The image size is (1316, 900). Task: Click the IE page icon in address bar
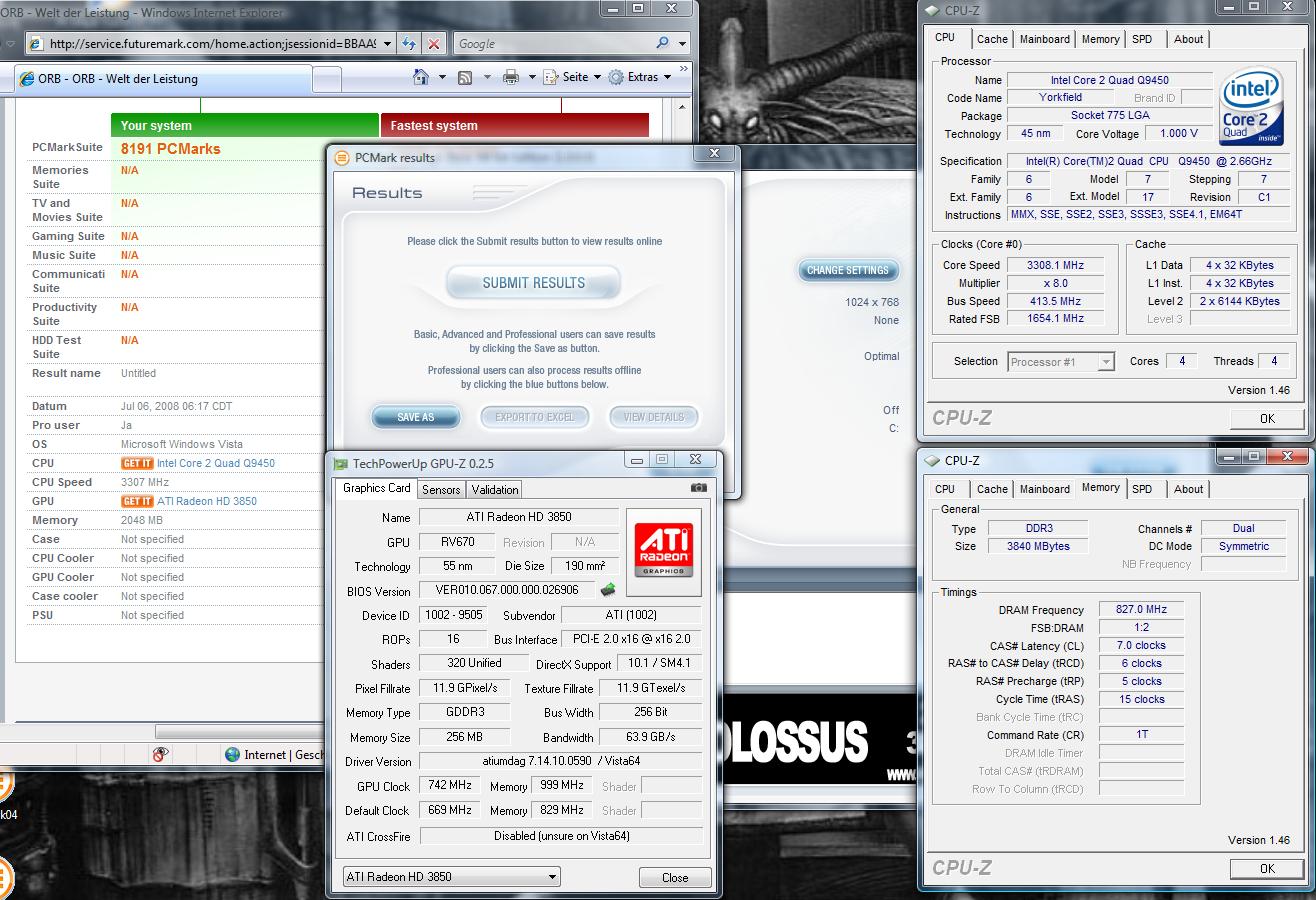click(x=36, y=44)
